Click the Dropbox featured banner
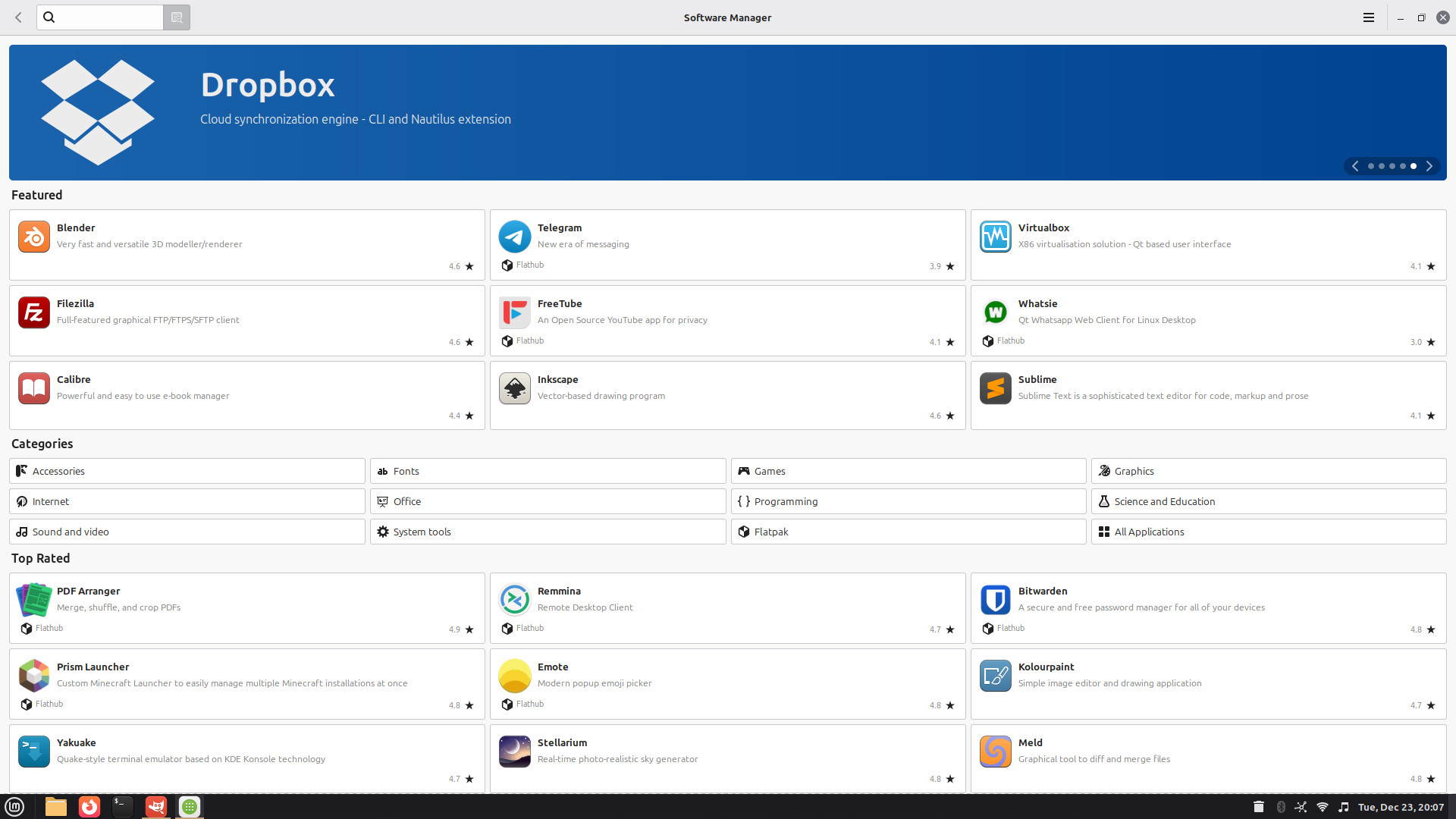The width and height of the screenshot is (1456, 819). pos(728,112)
